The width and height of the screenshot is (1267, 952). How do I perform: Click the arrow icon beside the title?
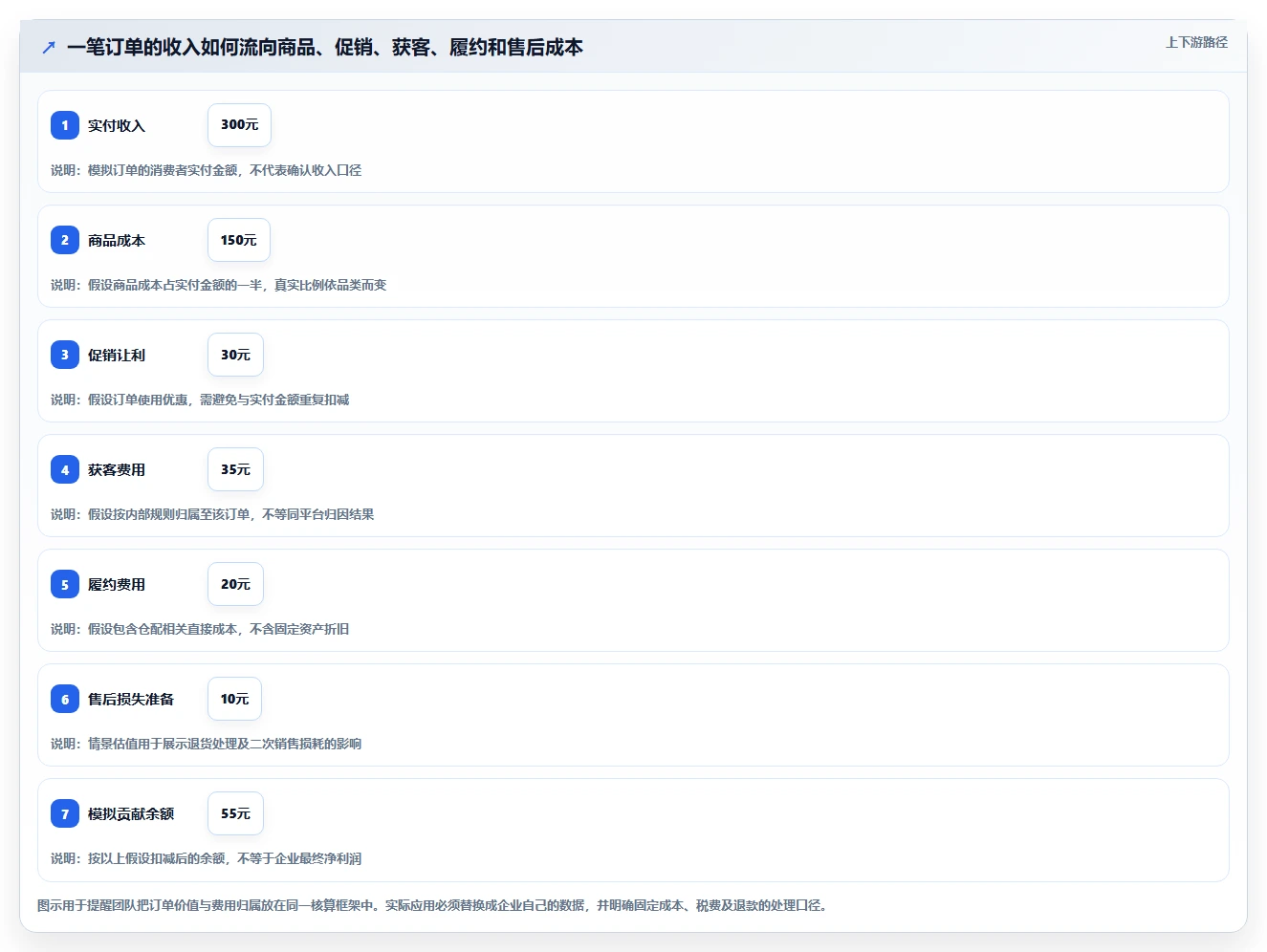coord(49,47)
